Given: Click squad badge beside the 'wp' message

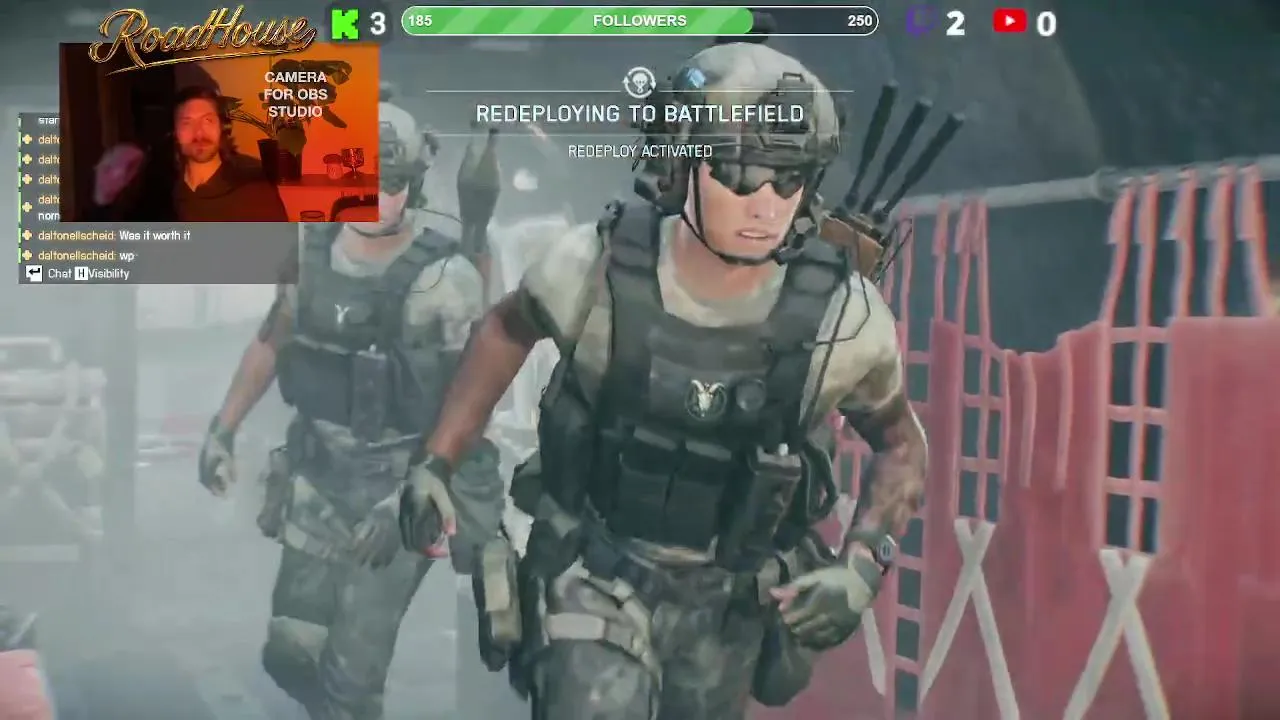Looking at the screenshot, I should pos(27,256).
